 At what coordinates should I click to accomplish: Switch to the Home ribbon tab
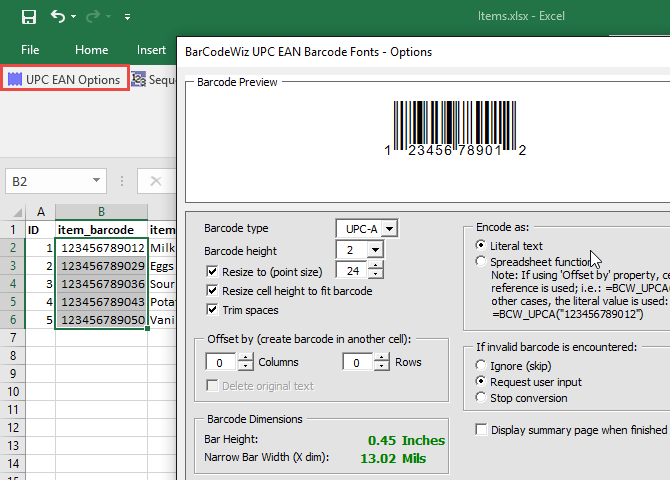tap(91, 50)
